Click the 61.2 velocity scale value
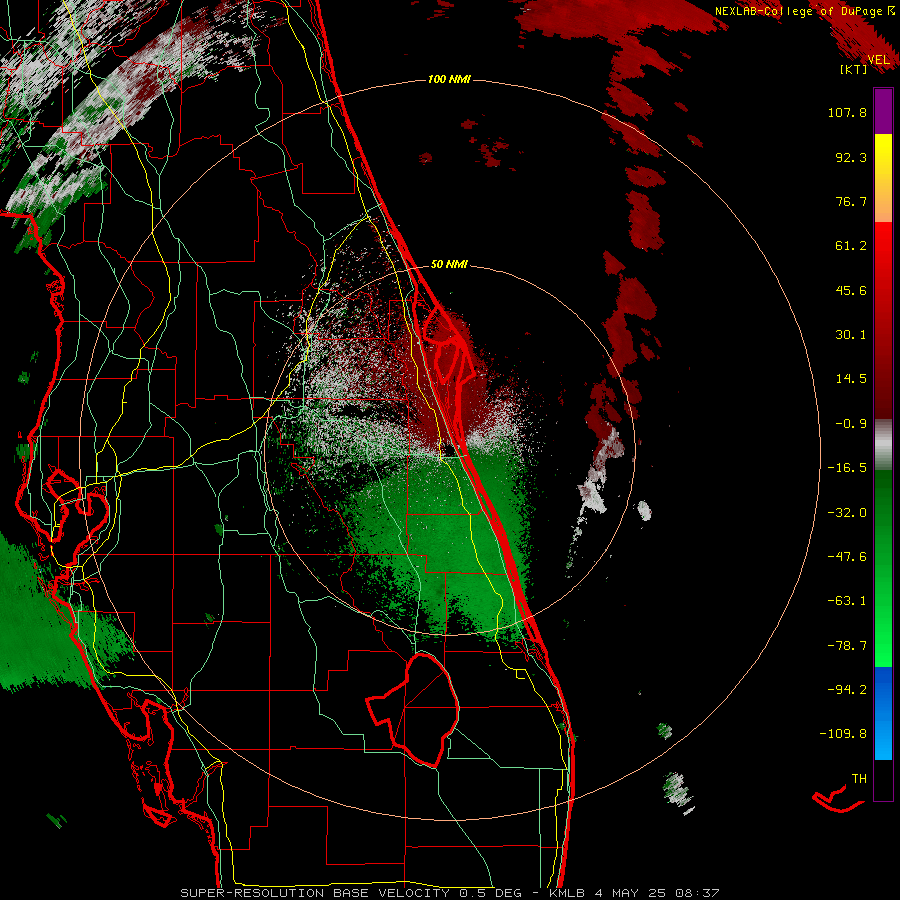900x900 pixels. pyautogui.click(x=851, y=246)
